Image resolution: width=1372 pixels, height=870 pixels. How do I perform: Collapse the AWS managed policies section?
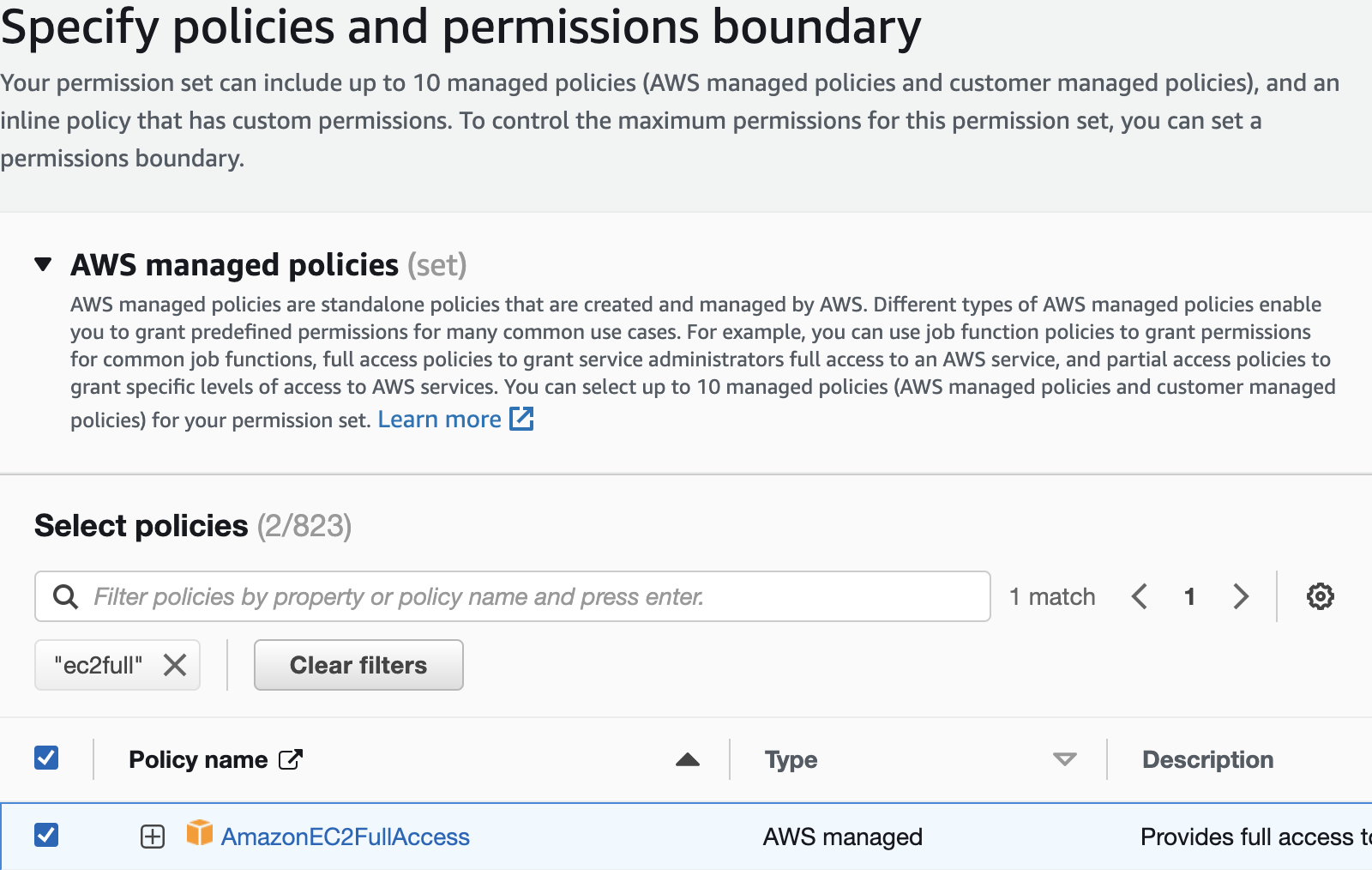43,264
